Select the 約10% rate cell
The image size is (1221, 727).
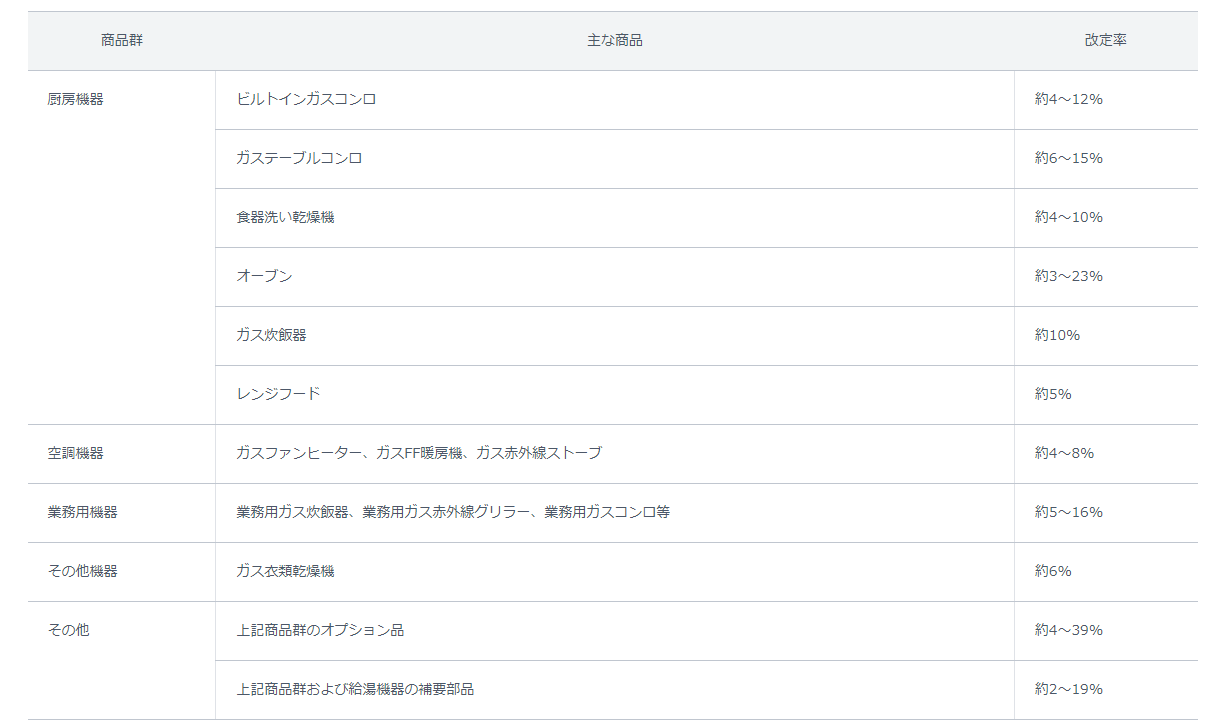click(x=1057, y=335)
